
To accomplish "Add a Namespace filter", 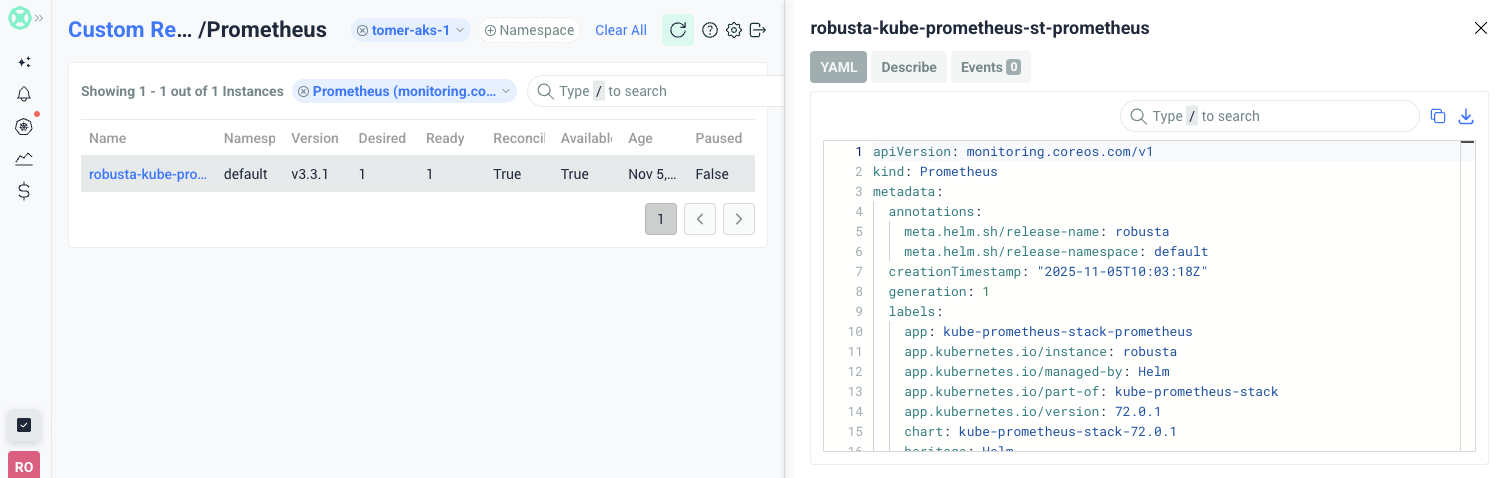I will tap(529, 30).
